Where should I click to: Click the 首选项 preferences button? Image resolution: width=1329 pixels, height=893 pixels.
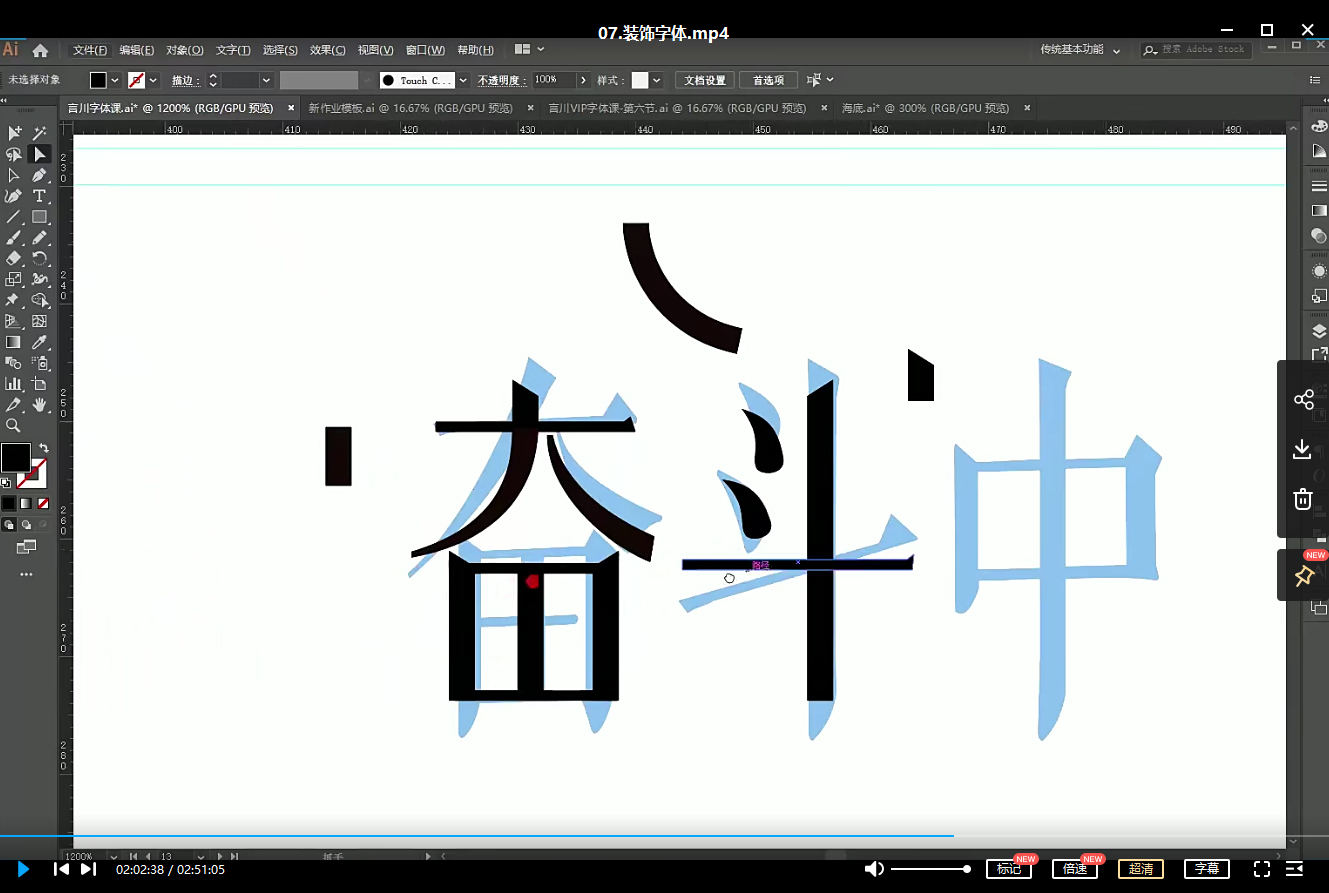coord(769,80)
